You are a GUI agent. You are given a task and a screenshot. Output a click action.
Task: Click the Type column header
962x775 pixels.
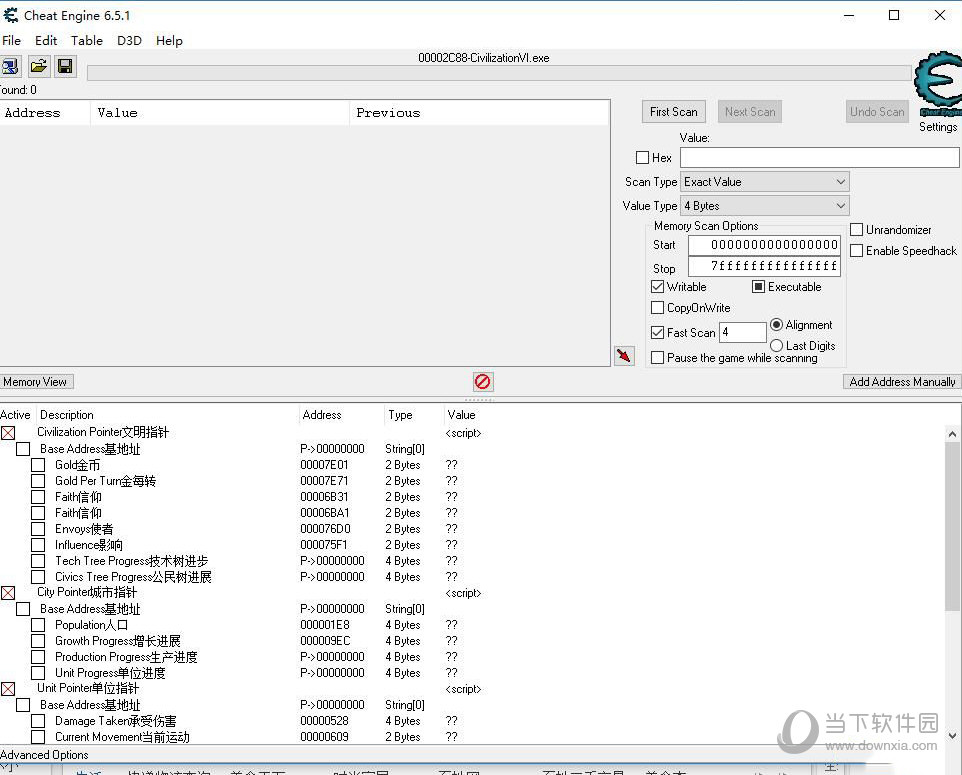coord(400,415)
